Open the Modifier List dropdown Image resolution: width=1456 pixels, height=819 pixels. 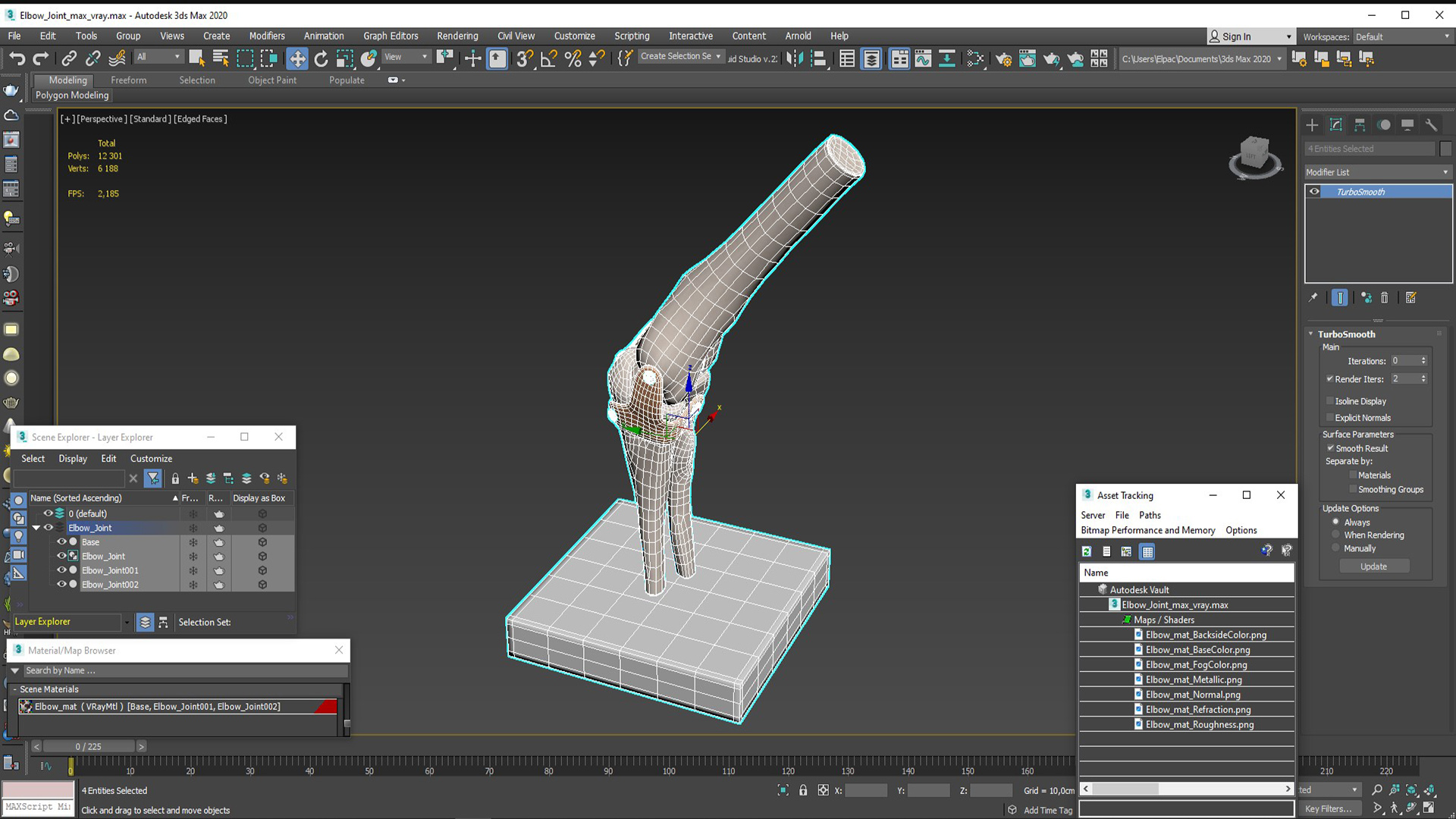click(x=1377, y=172)
